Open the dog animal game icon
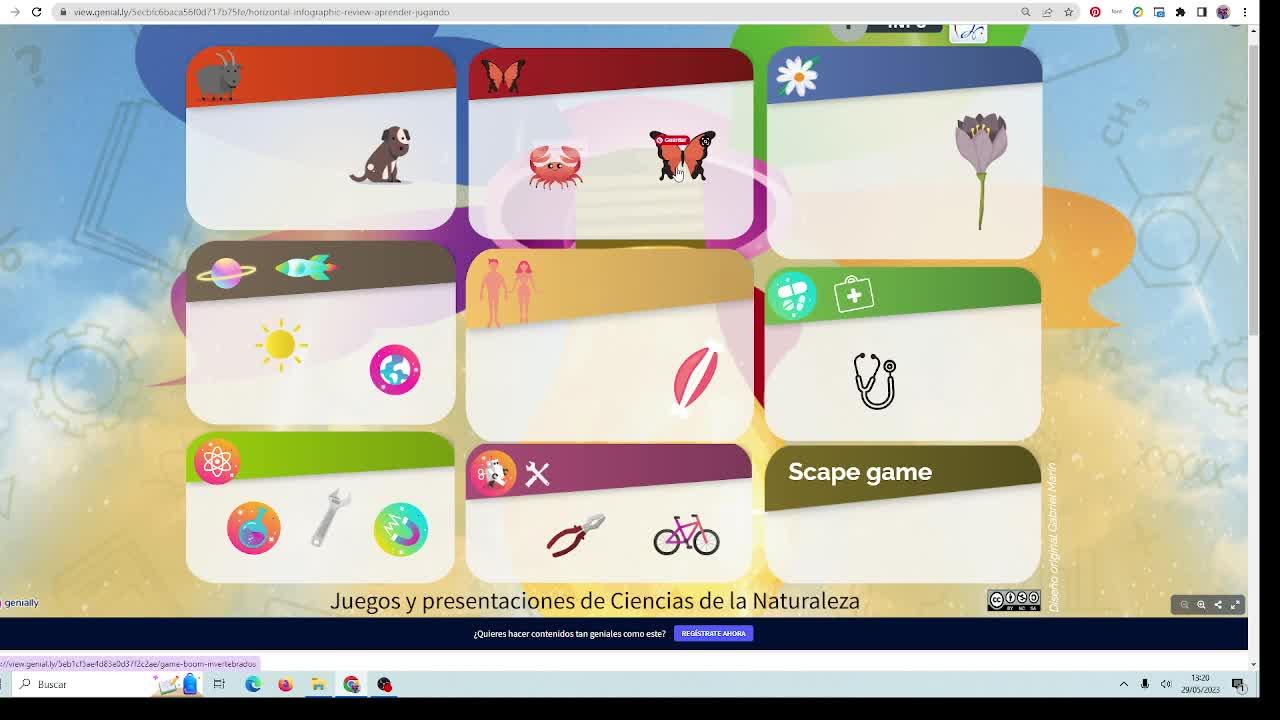Viewport: 1280px width, 720px height. pyautogui.click(x=380, y=155)
